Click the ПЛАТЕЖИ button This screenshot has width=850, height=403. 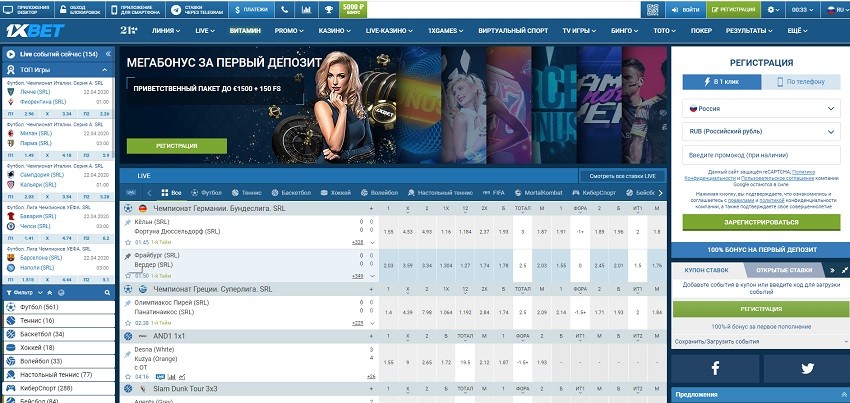(x=250, y=10)
